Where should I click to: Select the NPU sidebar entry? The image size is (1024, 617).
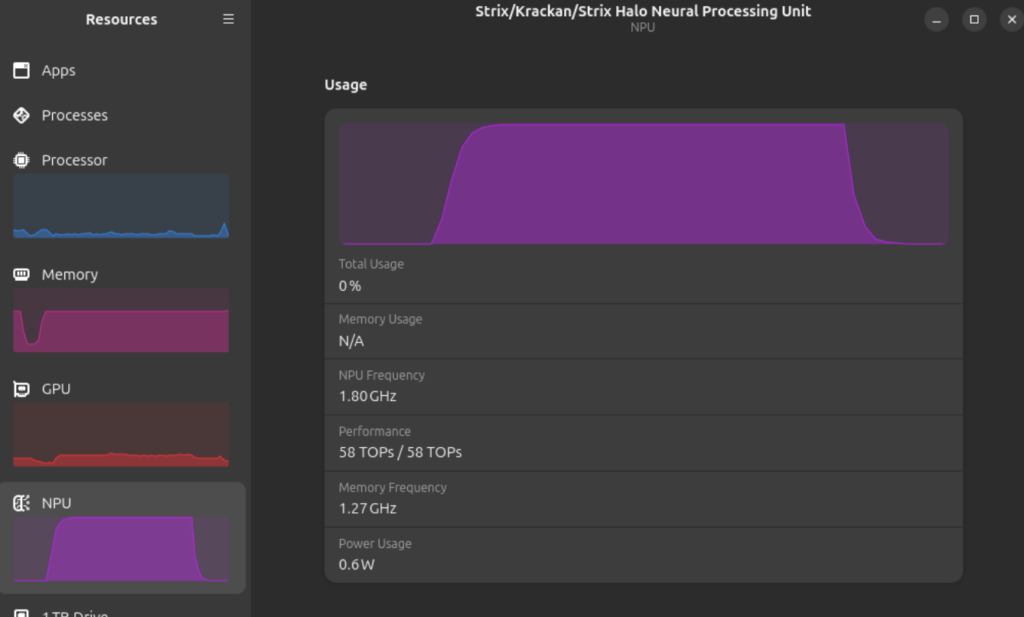click(123, 538)
